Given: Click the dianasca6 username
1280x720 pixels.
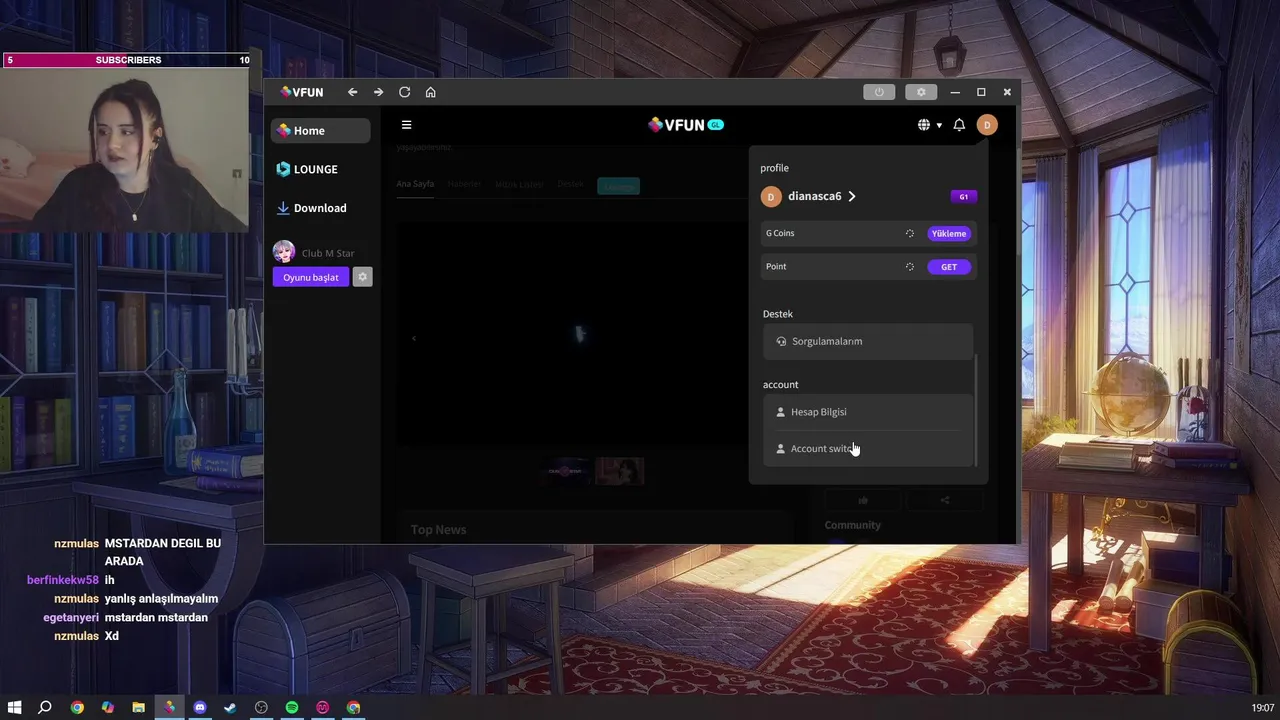Looking at the screenshot, I should click(x=814, y=196).
